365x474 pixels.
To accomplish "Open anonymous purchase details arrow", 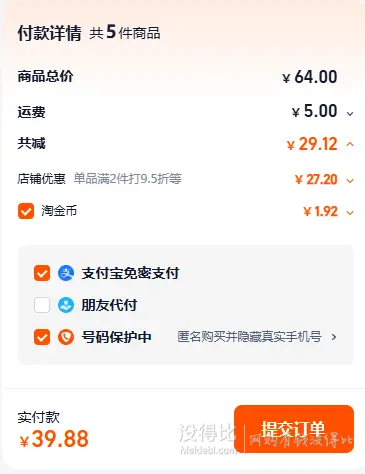I will pos(334,337).
